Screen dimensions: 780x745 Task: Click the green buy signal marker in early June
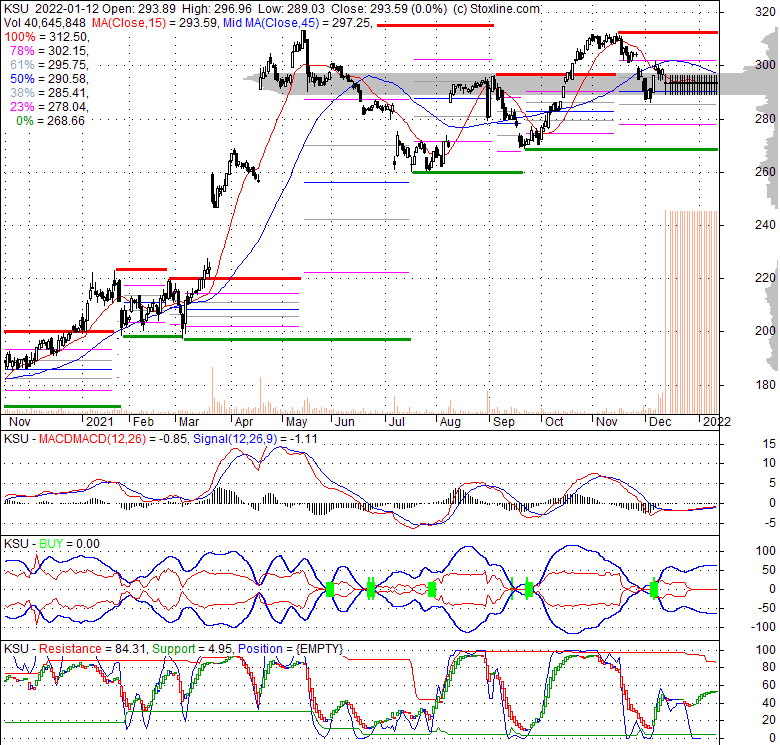(329, 590)
